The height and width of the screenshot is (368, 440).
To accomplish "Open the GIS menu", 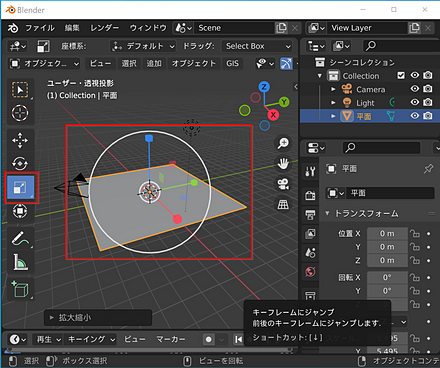I will click(x=232, y=63).
